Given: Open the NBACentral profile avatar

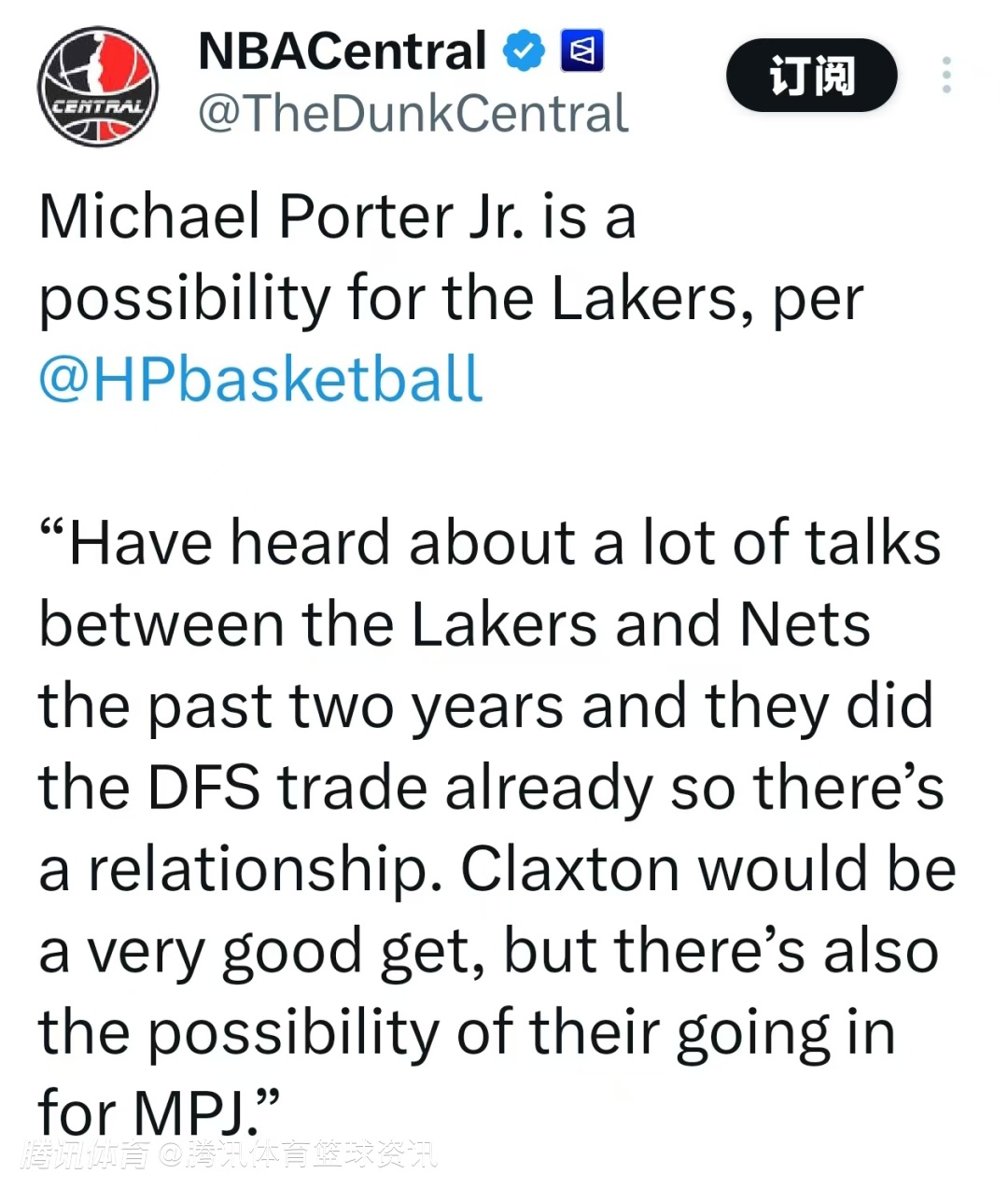Looking at the screenshot, I should click(x=98, y=87).
